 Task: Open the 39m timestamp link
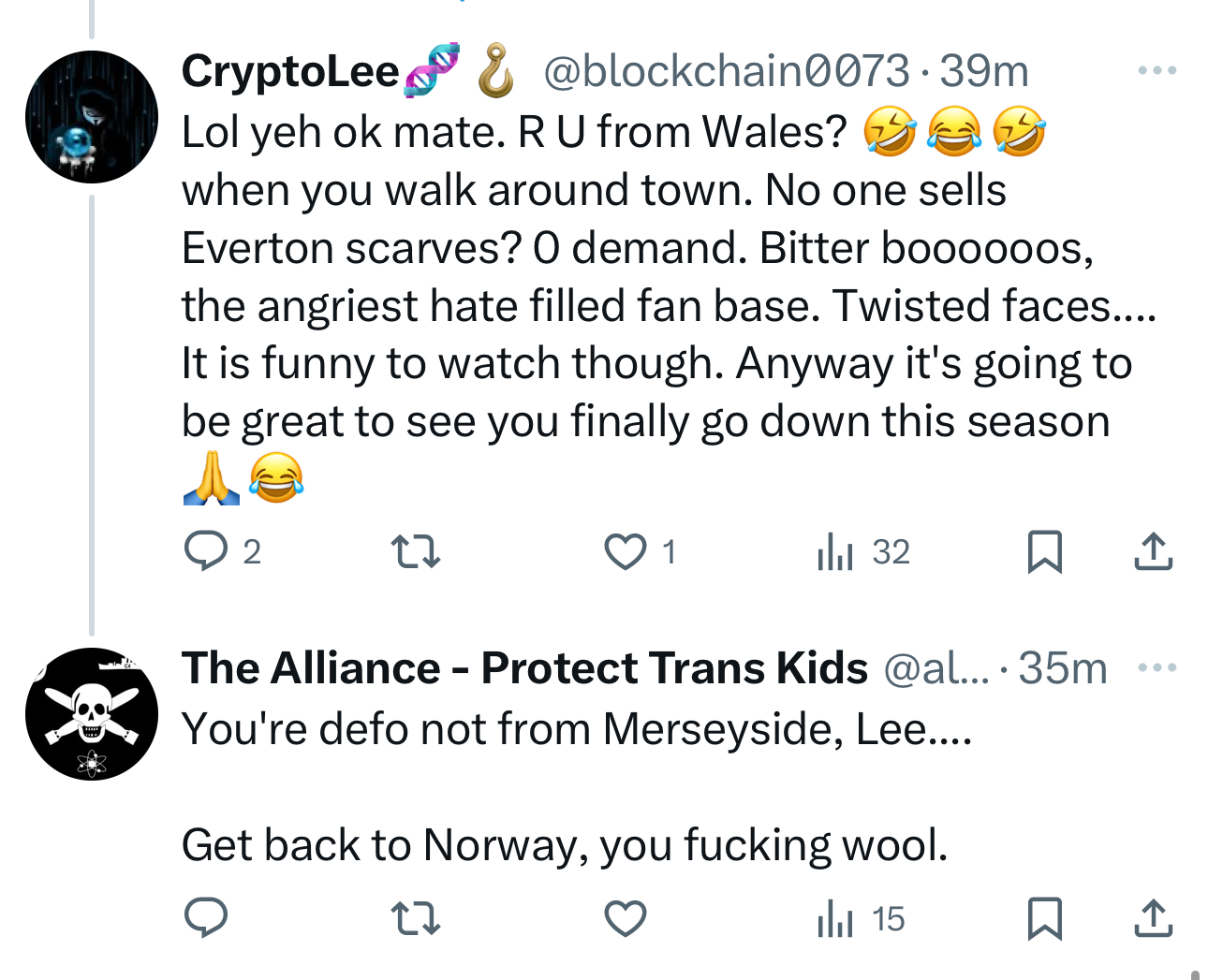(983, 71)
